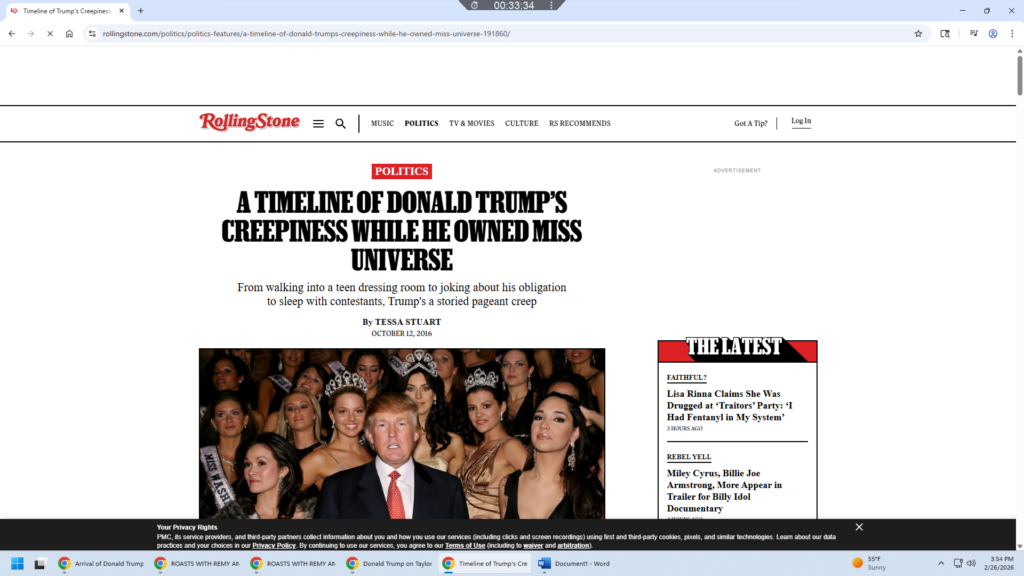This screenshot has width=1024, height=576.
Task: Open the Music section
Action: pos(382,124)
